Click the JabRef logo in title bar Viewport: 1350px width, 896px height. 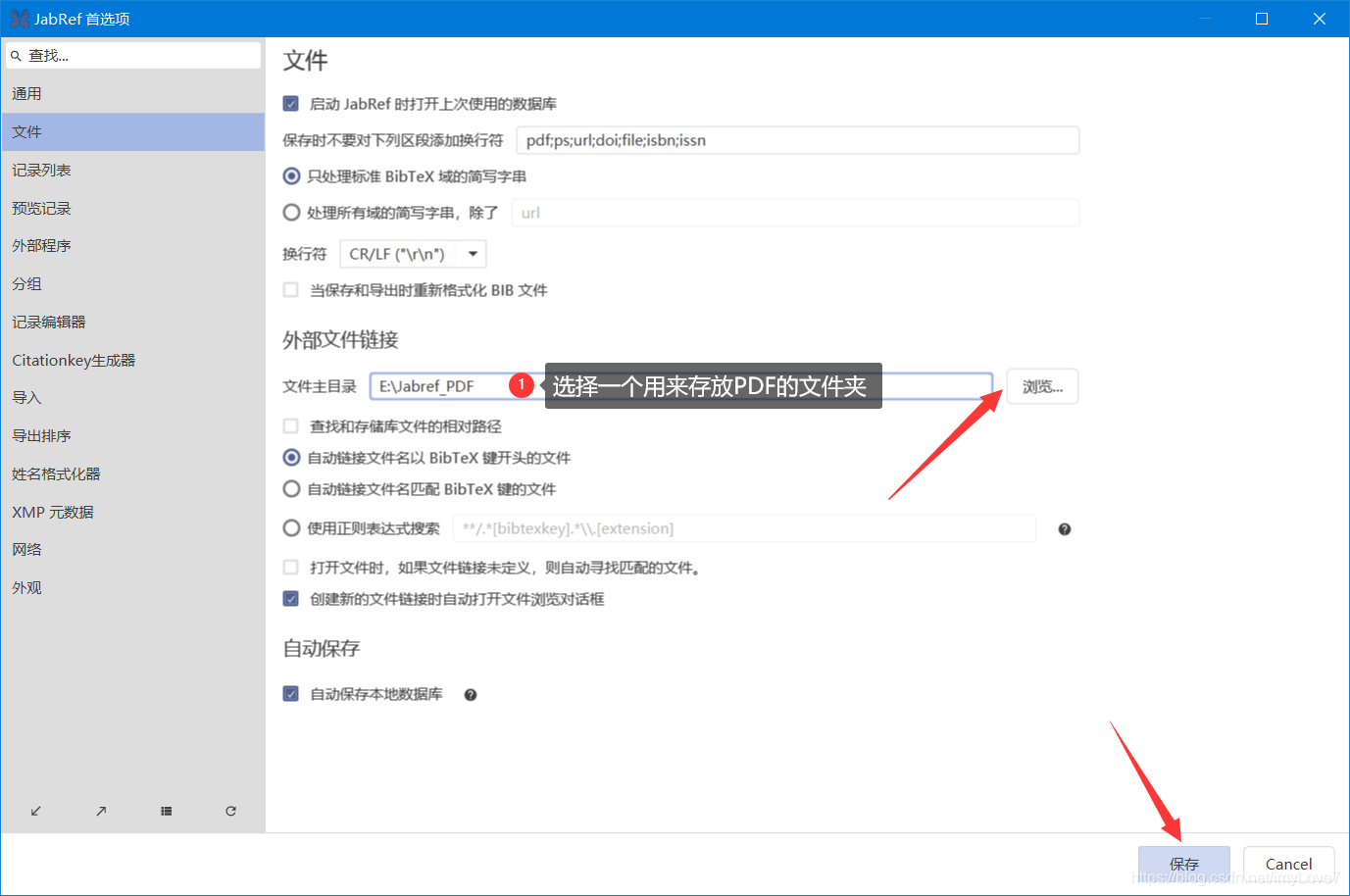coord(19,19)
